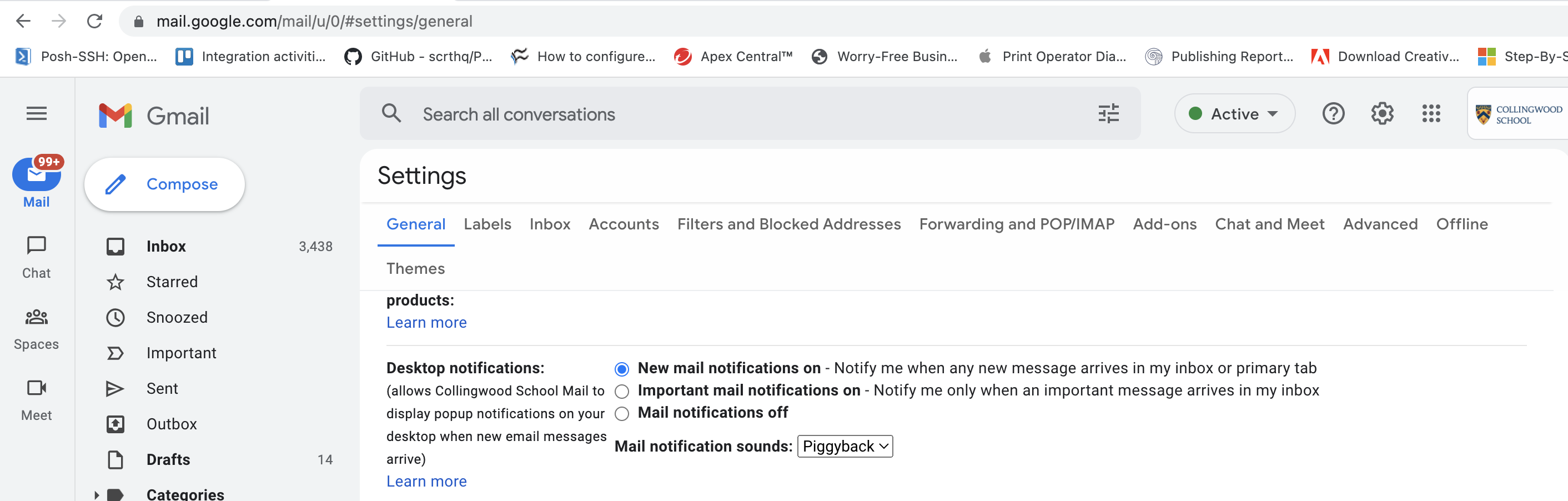Open Posh-SSH bookmark
The height and width of the screenshot is (501, 1568).
coord(86,57)
